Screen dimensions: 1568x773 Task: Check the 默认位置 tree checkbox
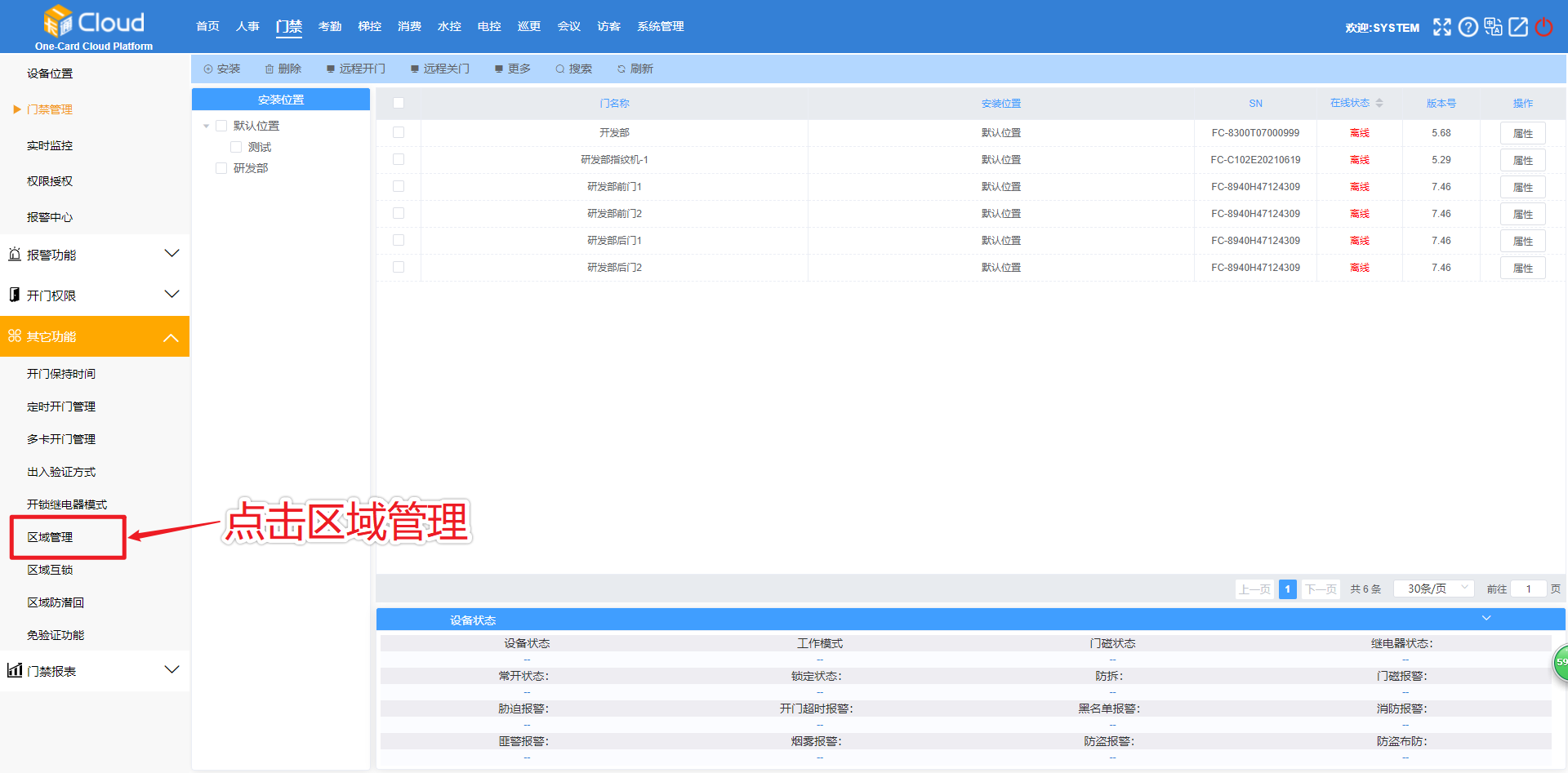(221, 126)
